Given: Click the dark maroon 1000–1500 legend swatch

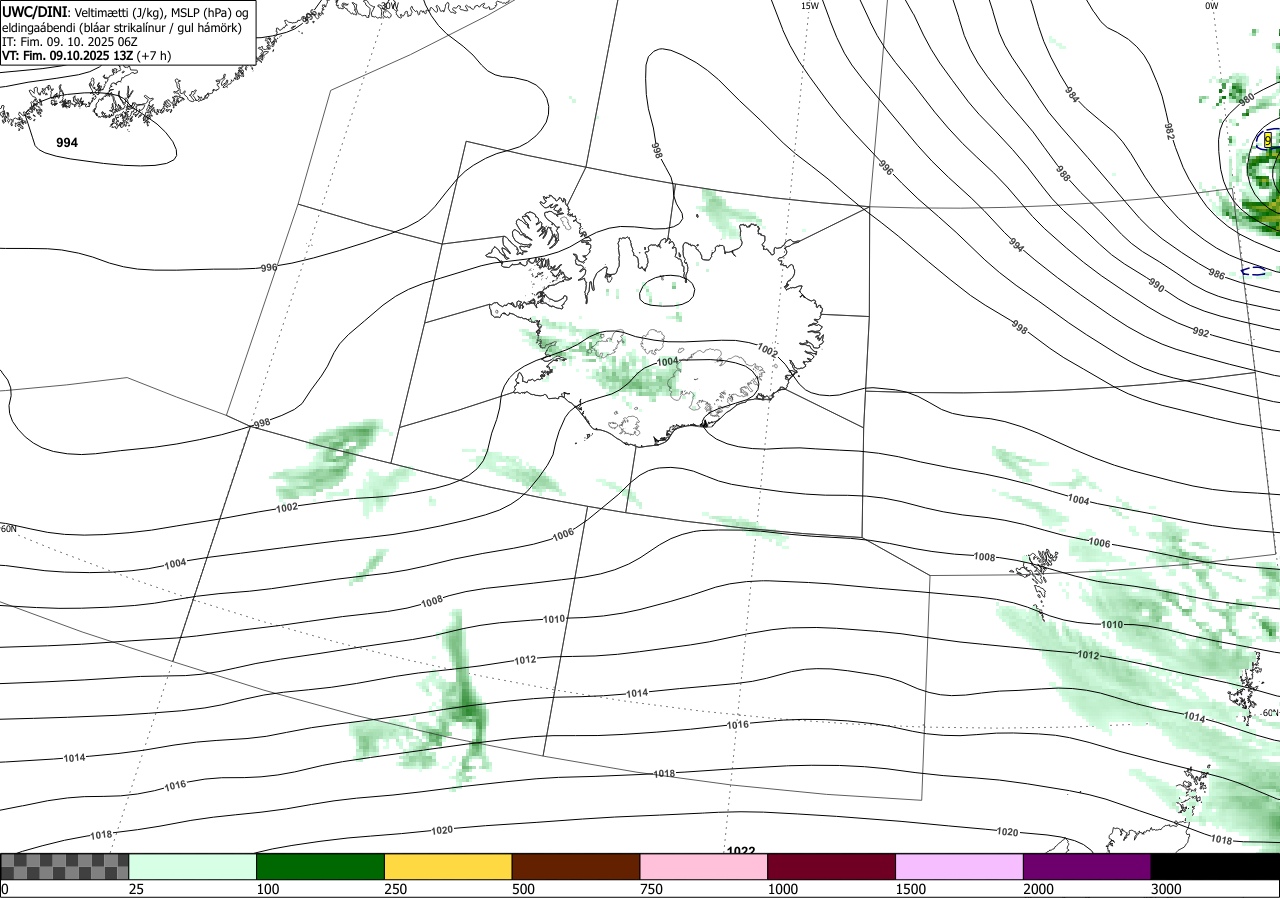Looking at the screenshot, I should (x=832, y=866).
